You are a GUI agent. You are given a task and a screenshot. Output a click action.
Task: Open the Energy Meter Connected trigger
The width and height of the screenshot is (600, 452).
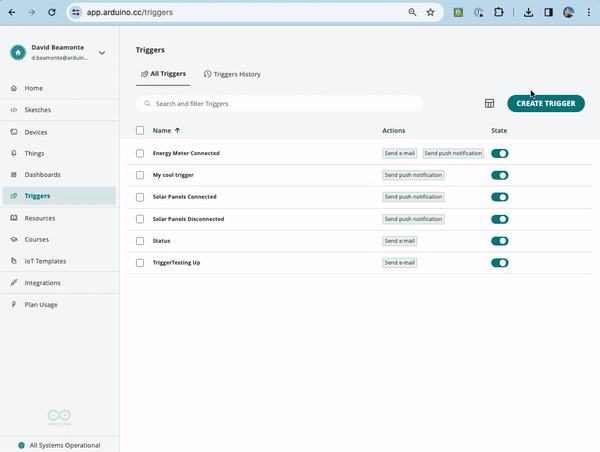pos(186,153)
